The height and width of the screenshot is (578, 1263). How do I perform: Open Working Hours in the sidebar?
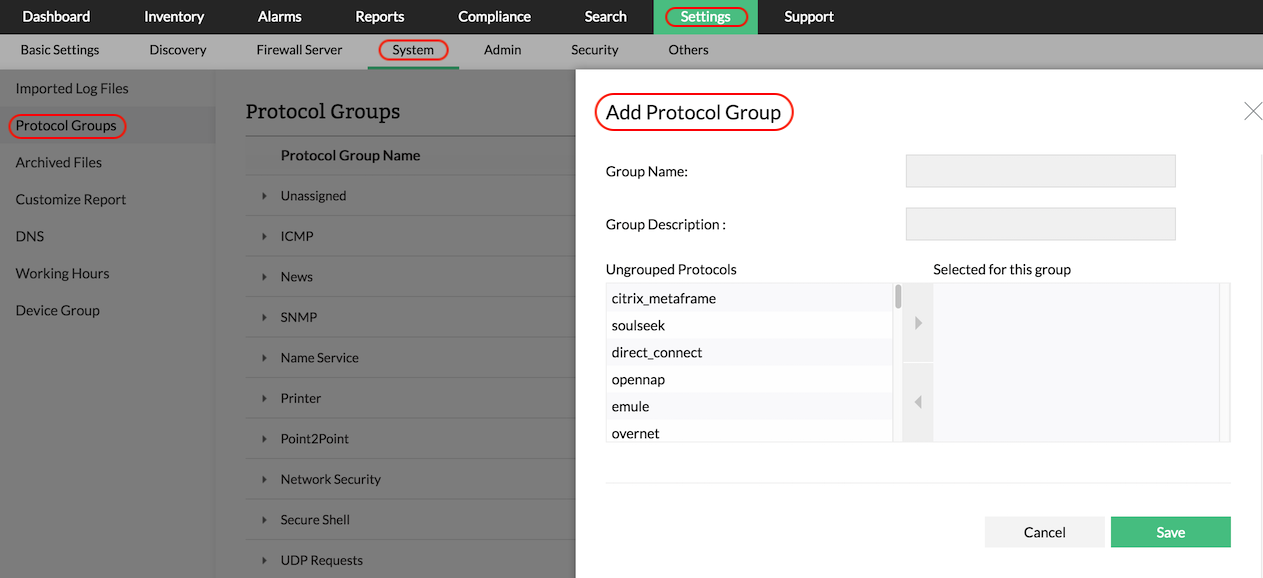(62, 273)
